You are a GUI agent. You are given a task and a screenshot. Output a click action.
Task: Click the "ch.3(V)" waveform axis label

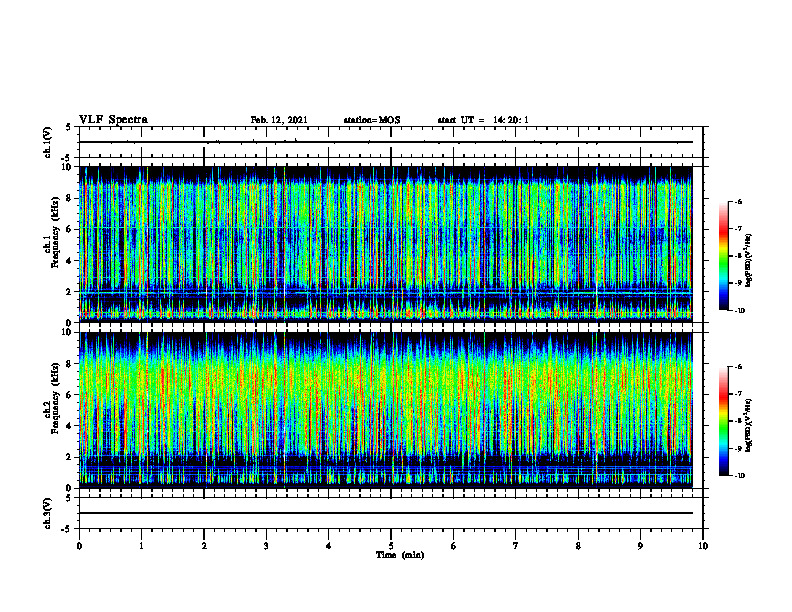click(47, 513)
